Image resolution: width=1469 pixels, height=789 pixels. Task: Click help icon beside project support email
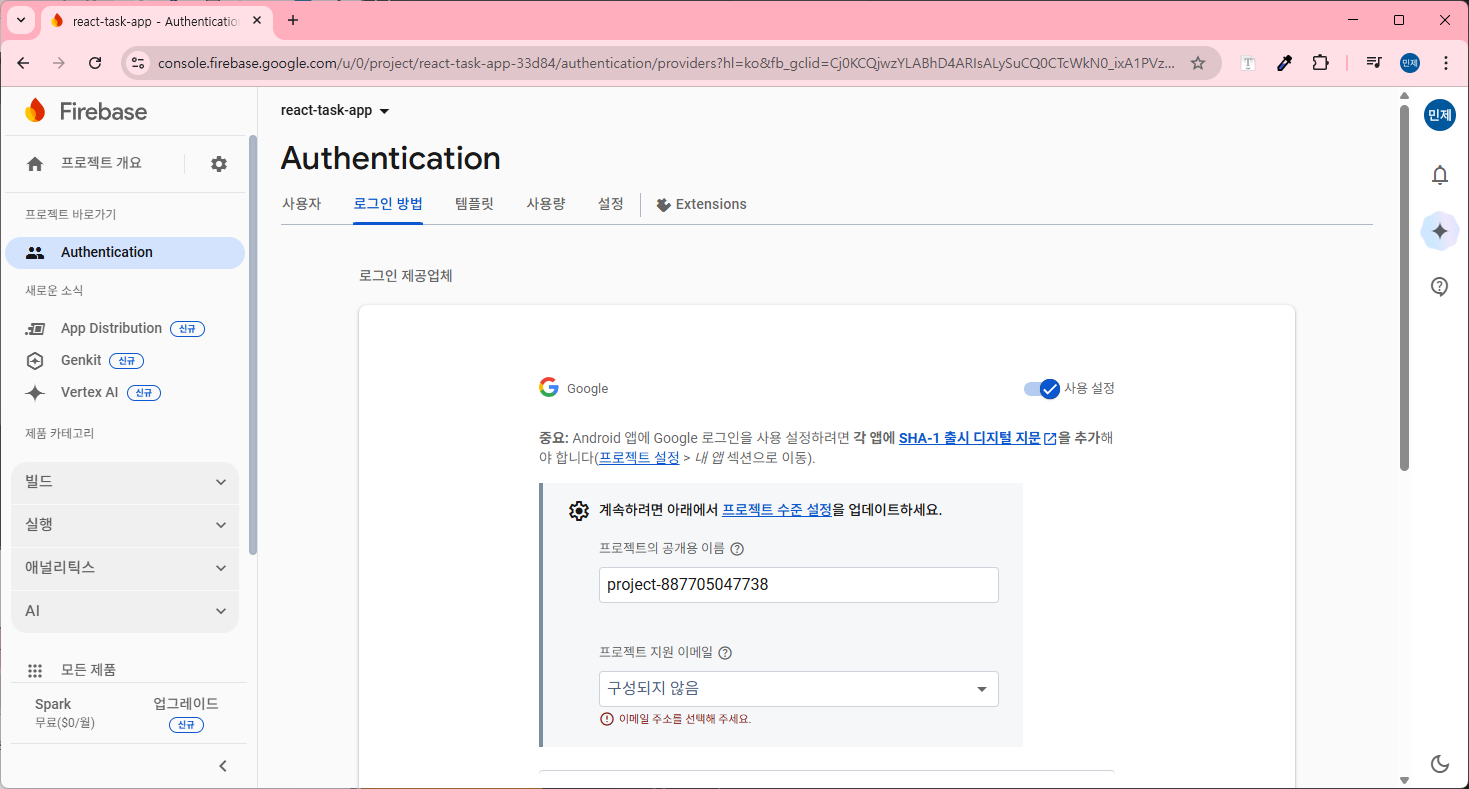point(725,653)
